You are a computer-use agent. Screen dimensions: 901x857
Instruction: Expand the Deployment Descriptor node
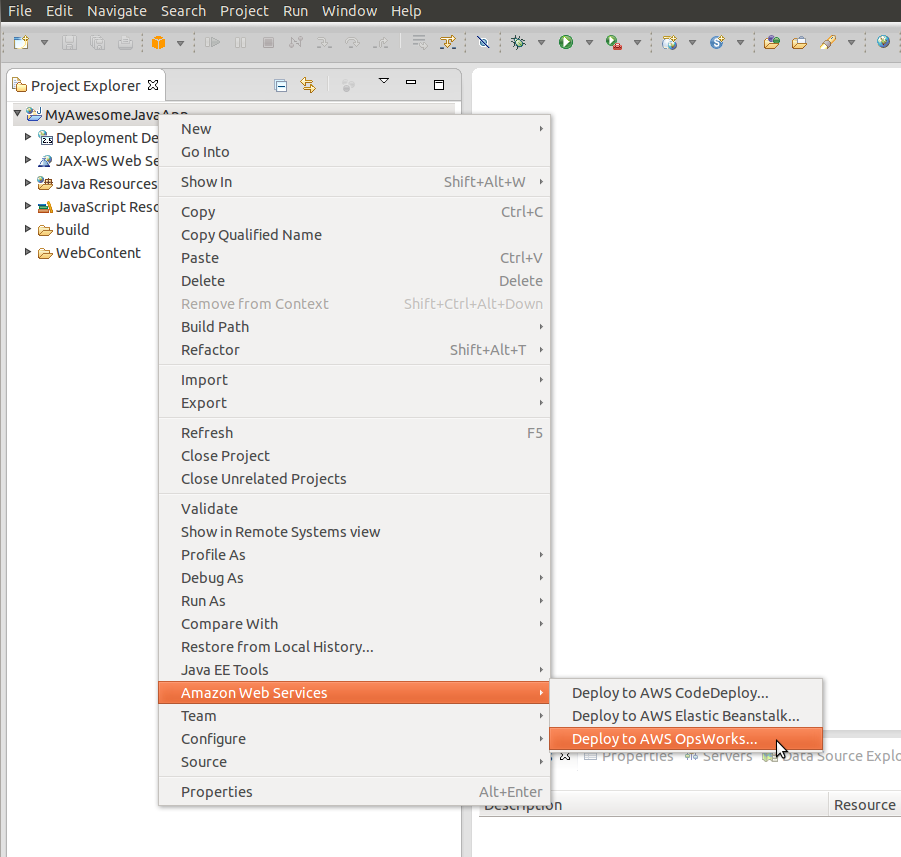(x=28, y=137)
